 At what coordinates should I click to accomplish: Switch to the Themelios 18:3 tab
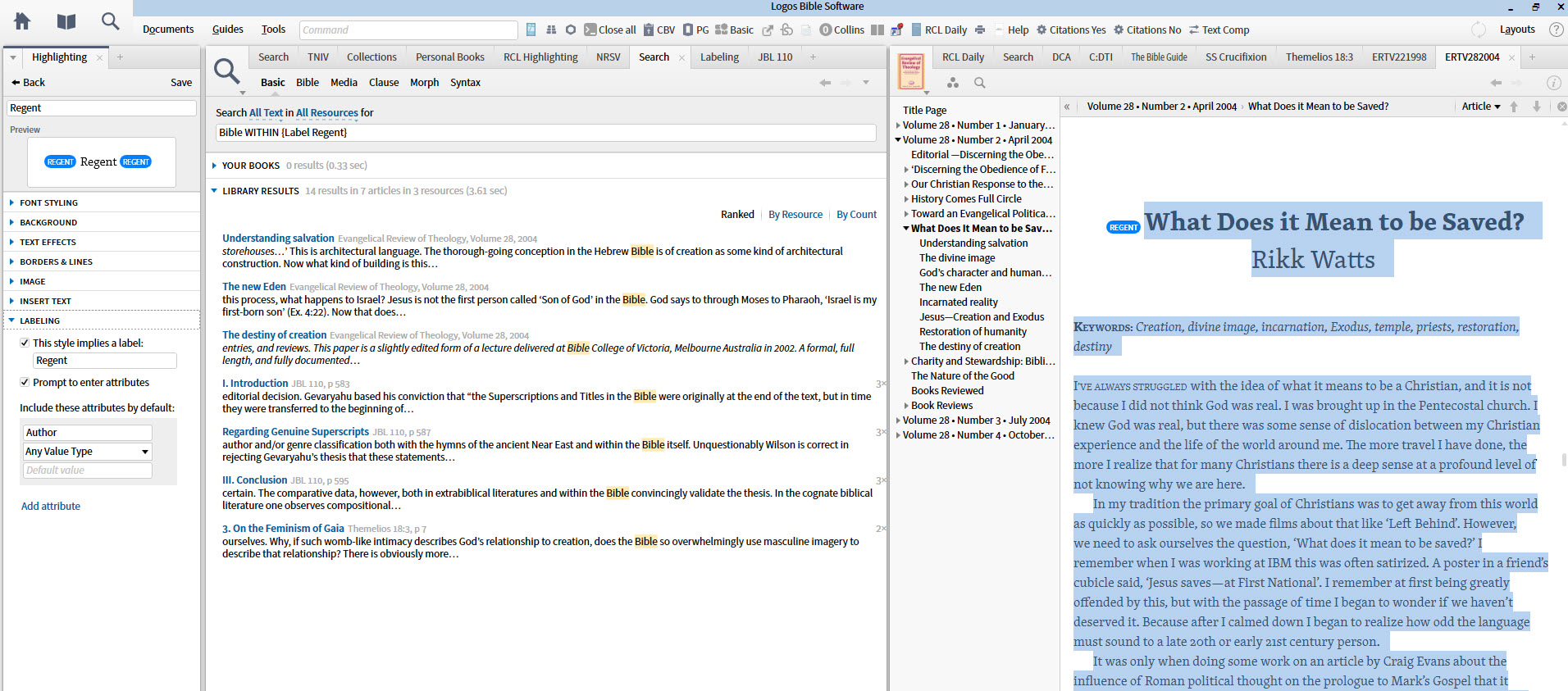pyautogui.click(x=1320, y=57)
